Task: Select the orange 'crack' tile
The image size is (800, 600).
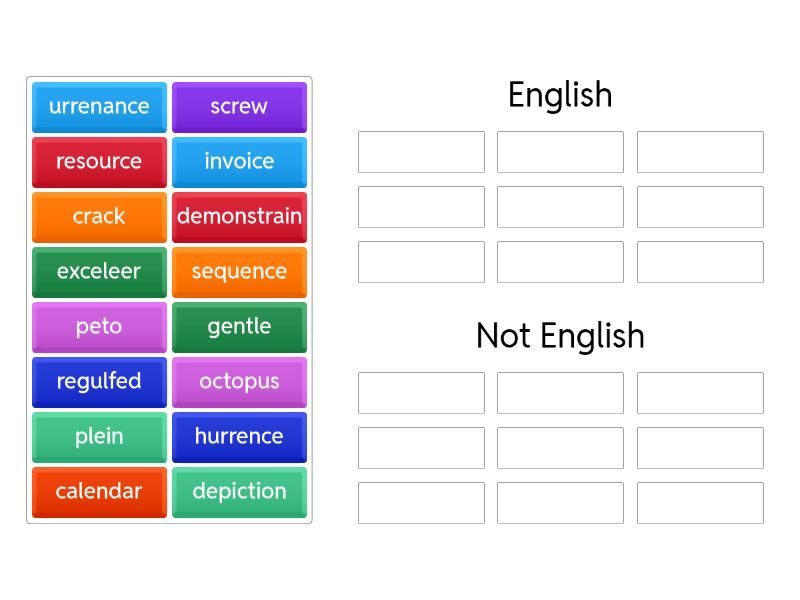Action: point(99,217)
